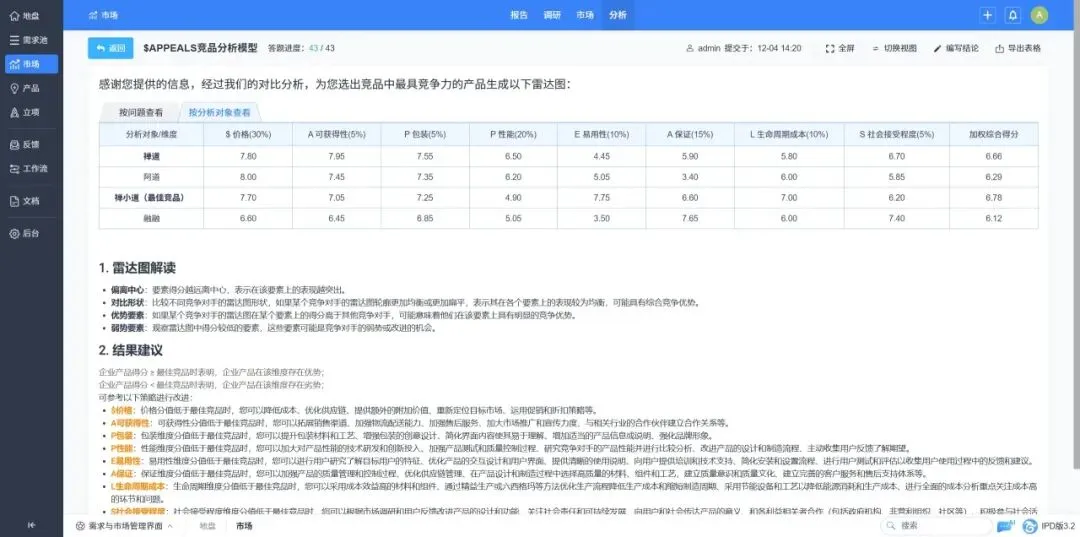Screen dimensions: 1080x537
Task: Click the 分析对象/维度 column header
Action: point(152,135)
